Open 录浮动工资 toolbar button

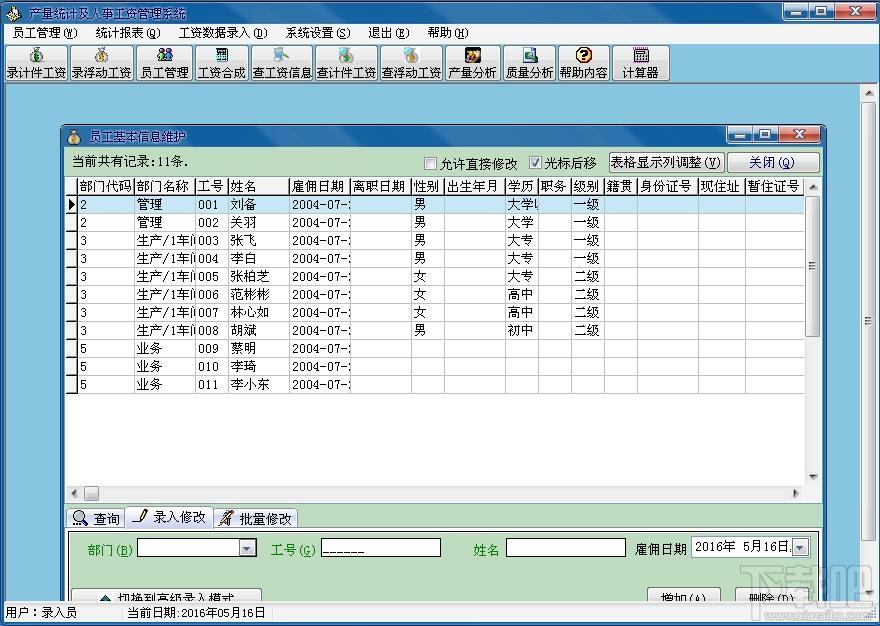point(102,63)
